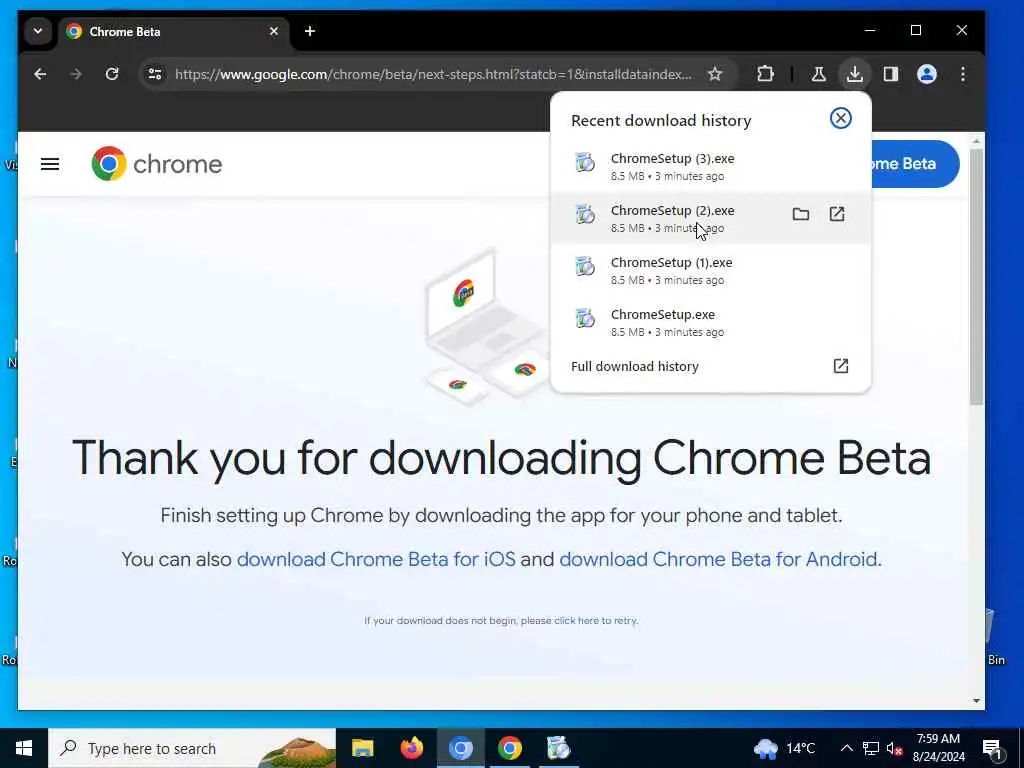Open the notification center icon
Screen dimensions: 1024x768
(x=993, y=748)
